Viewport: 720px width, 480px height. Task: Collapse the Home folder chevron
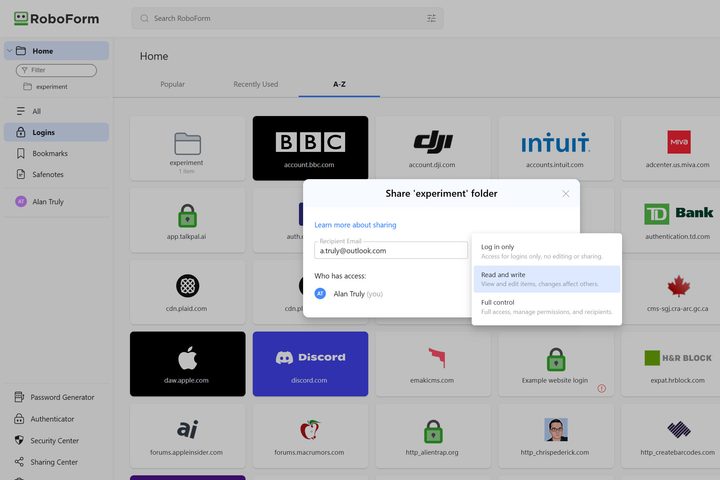point(10,51)
